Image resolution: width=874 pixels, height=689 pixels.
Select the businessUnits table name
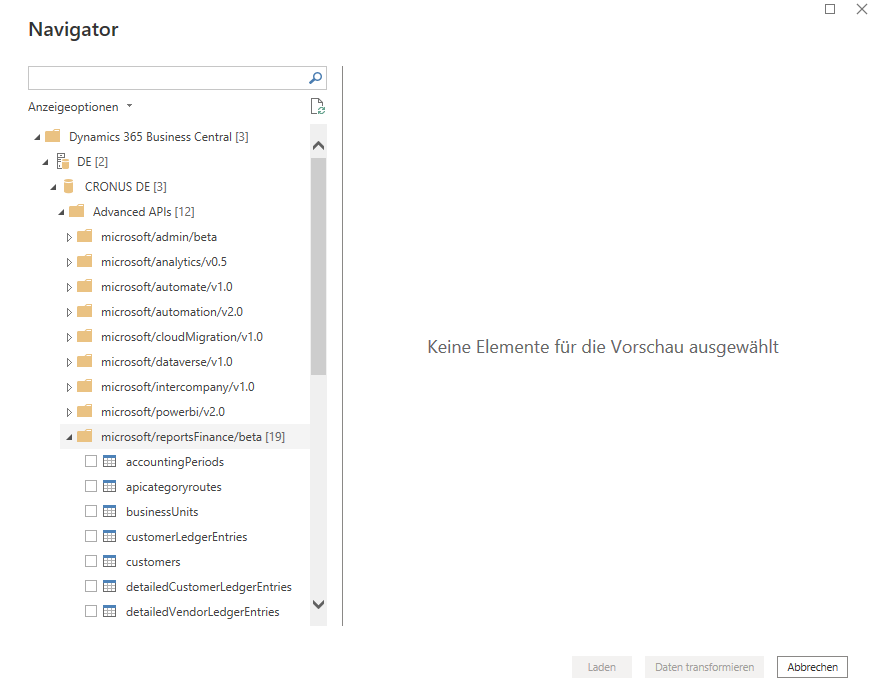pyautogui.click(x=162, y=512)
